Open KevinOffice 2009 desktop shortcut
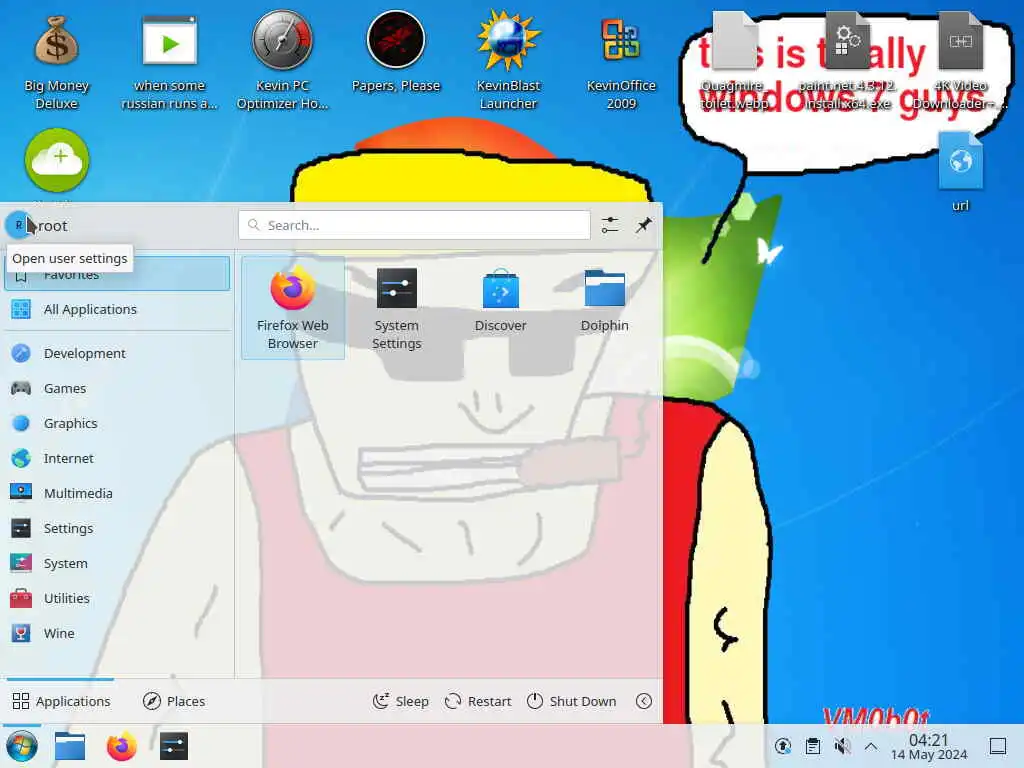Image resolution: width=1024 pixels, height=768 pixels. click(x=621, y=62)
